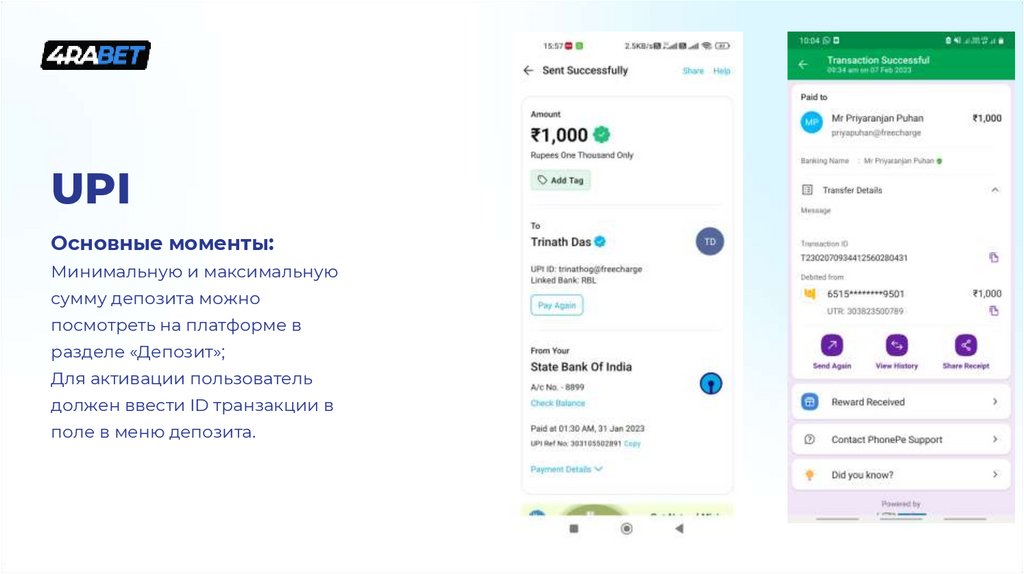Open View History icon
1024x574 pixels.
tap(897, 346)
